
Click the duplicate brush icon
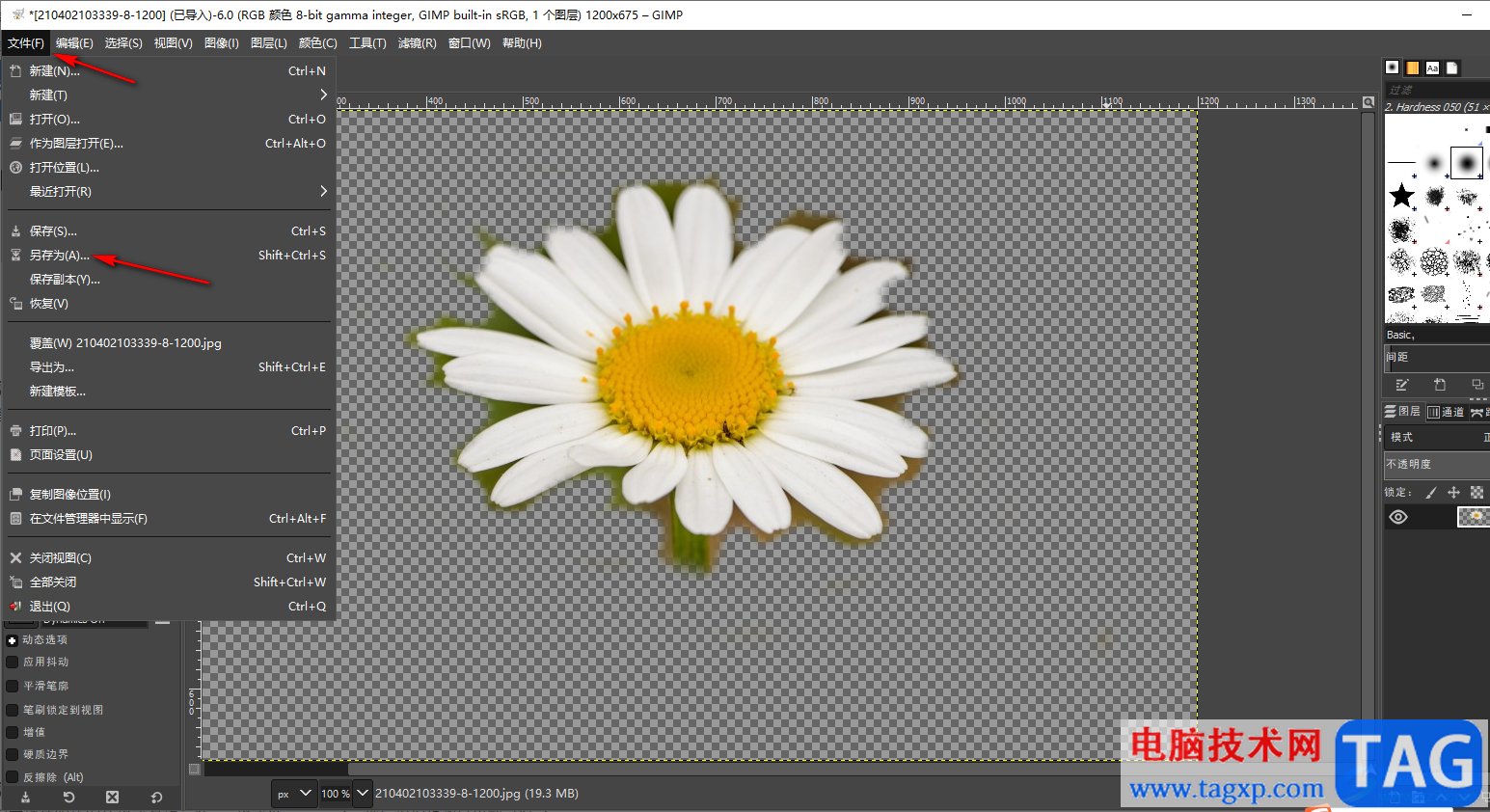point(1477,385)
